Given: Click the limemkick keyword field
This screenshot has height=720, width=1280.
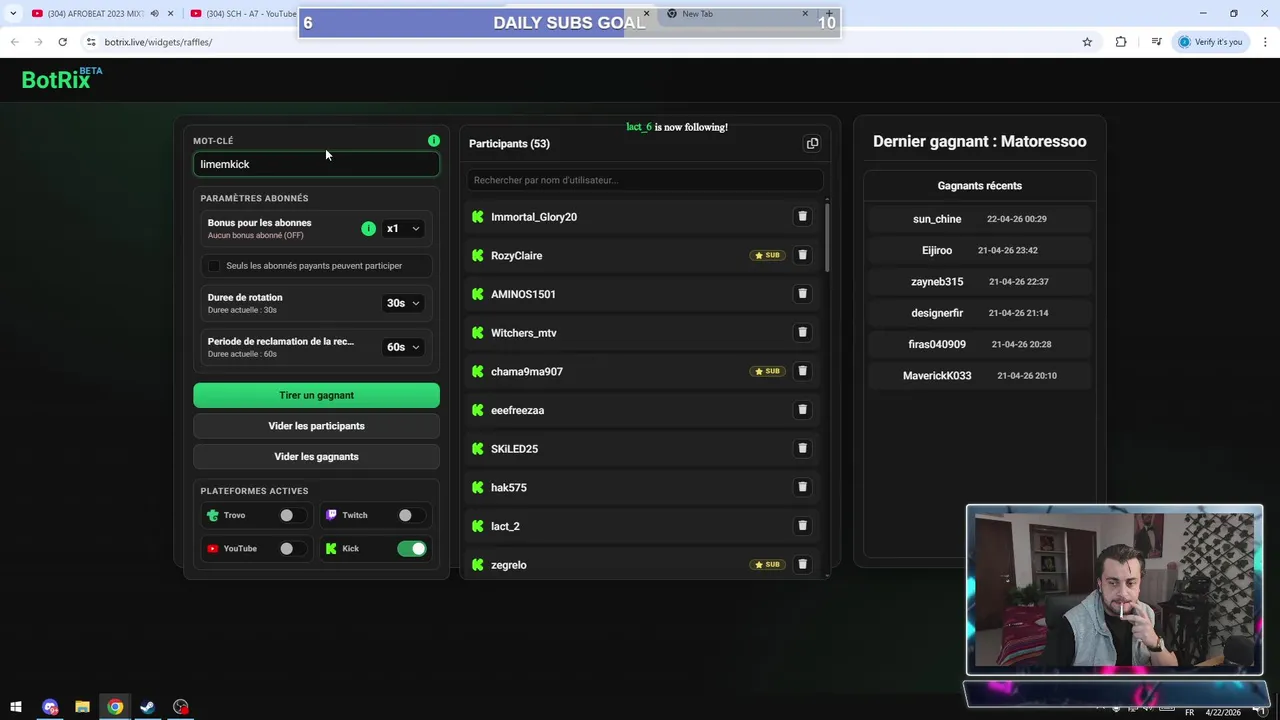Looking at the screenshot, I should (316, 164).
